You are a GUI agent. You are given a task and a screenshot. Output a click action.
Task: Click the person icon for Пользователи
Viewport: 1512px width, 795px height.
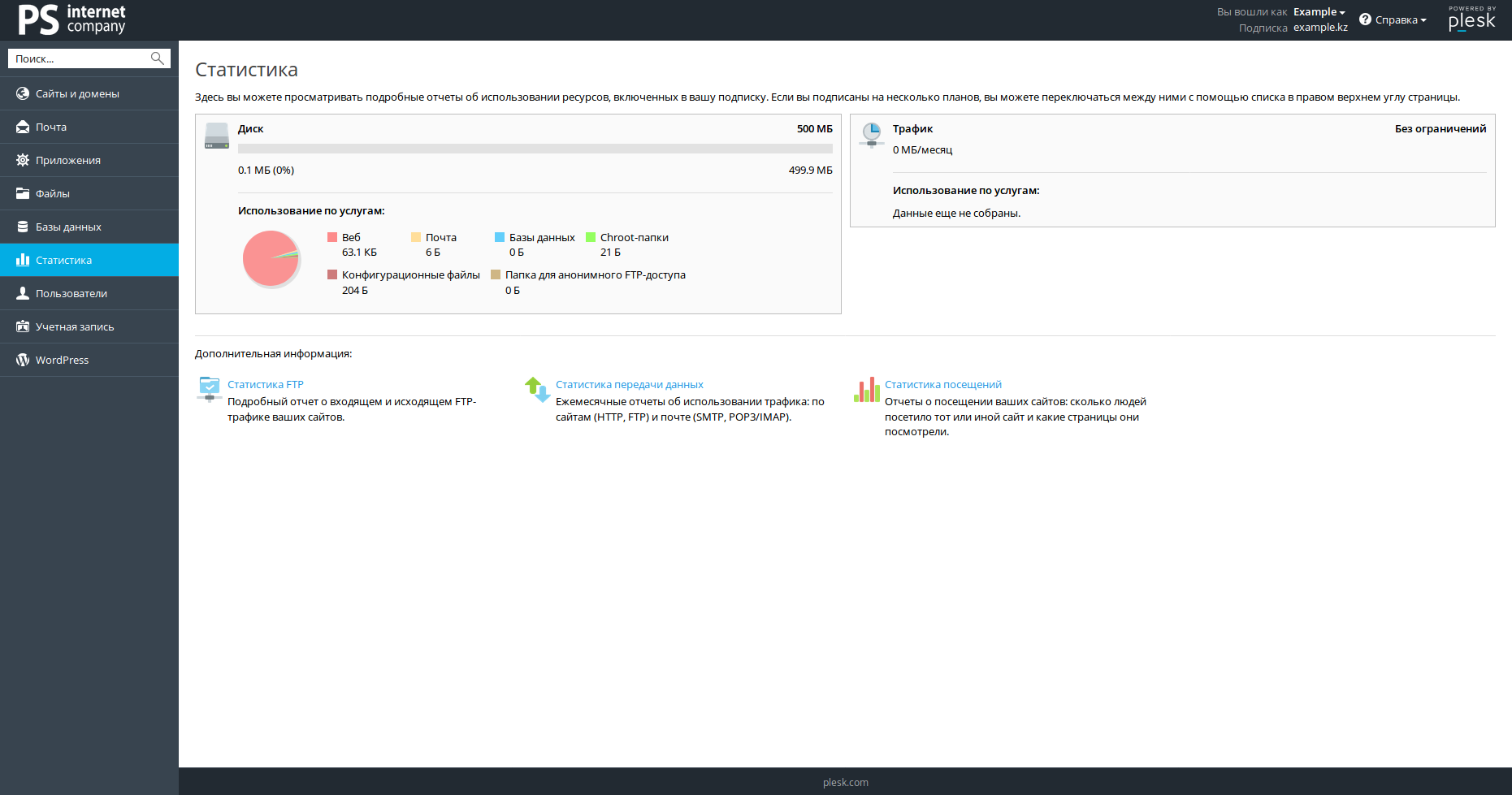coord(23,293)
